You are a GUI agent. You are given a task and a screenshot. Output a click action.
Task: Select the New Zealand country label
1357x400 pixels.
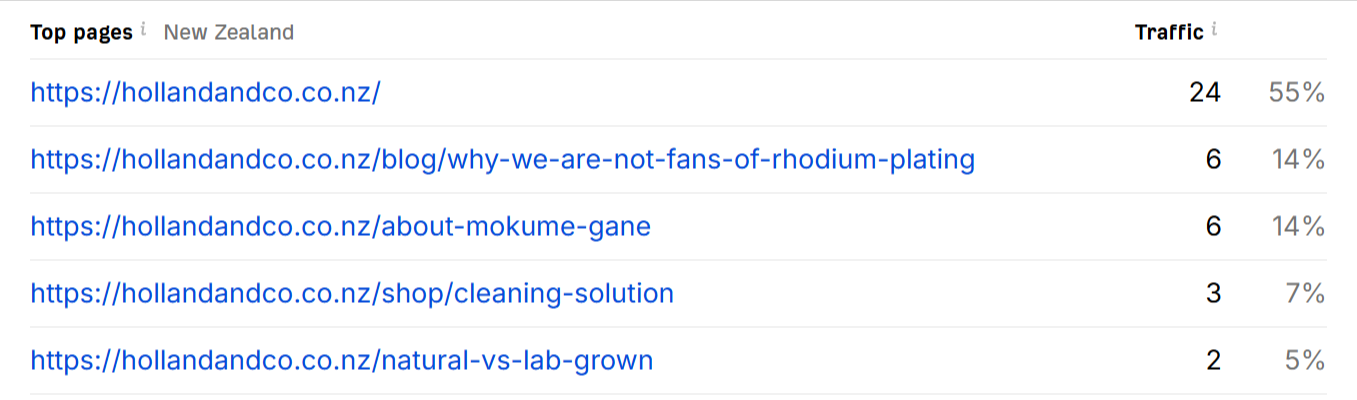[229, 32]
